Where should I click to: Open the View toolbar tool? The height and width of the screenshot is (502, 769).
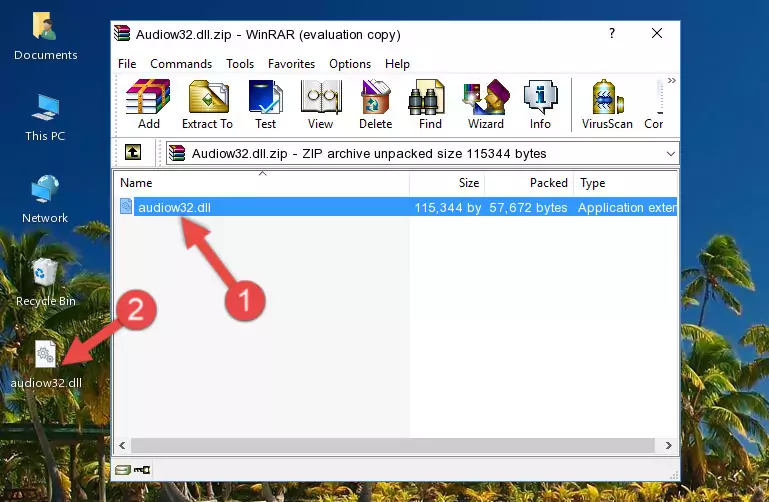tap(321, 104)
